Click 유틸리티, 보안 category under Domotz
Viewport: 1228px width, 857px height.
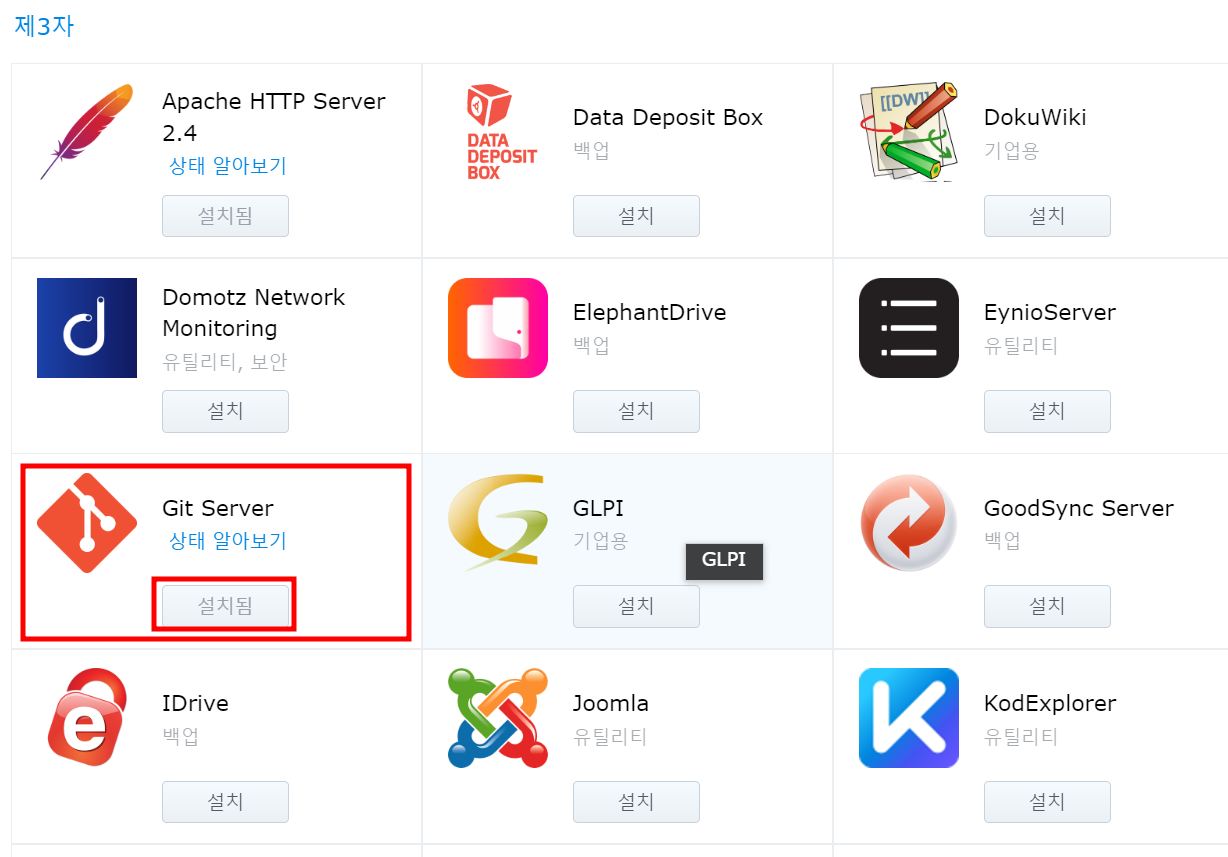(x=225, y=362)
